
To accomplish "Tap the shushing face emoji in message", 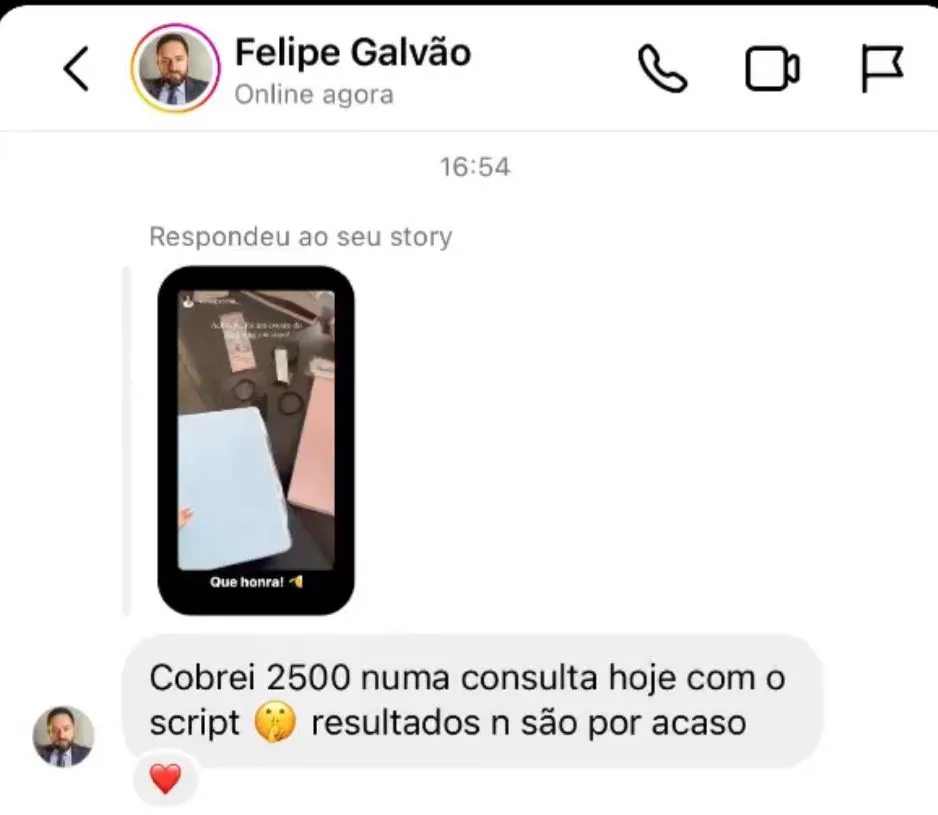I will [x=275, y=722].
